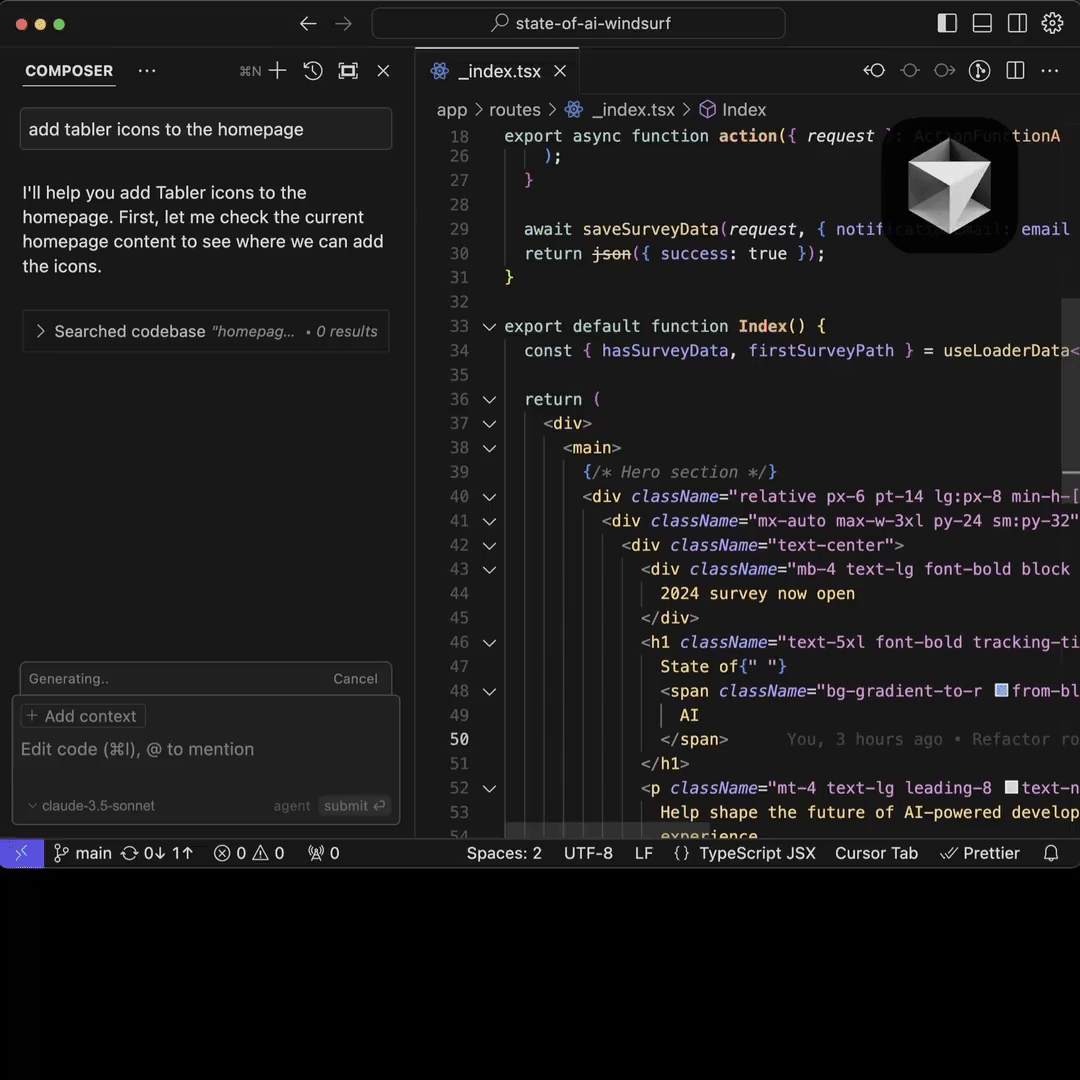The width and height of the screenshot is (1080, 1080).
Task: Navigate back with the left arrow
Action: [308, 24]
